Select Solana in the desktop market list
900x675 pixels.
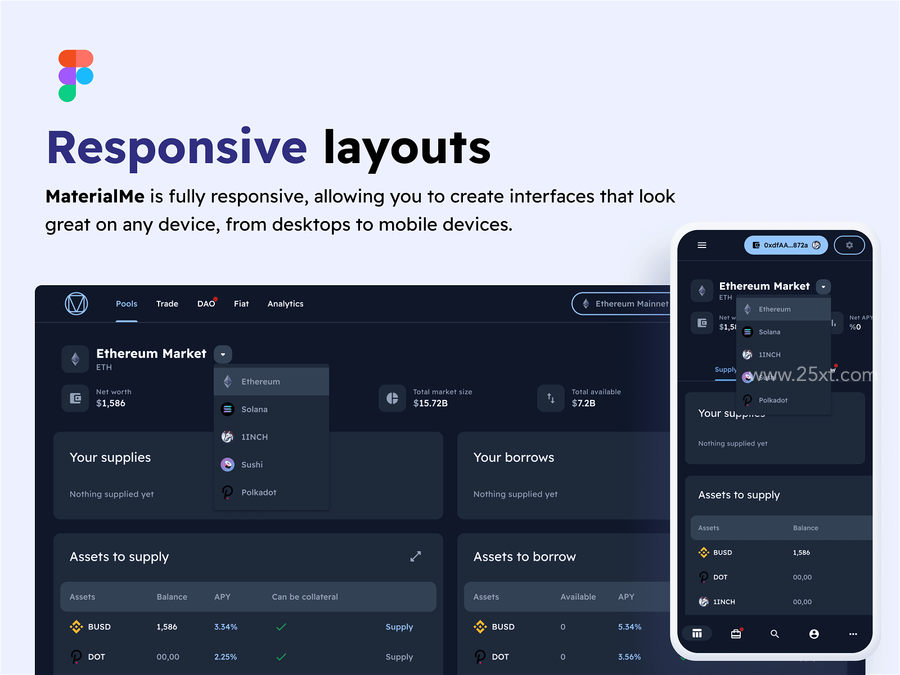click(x=271, y=409)
